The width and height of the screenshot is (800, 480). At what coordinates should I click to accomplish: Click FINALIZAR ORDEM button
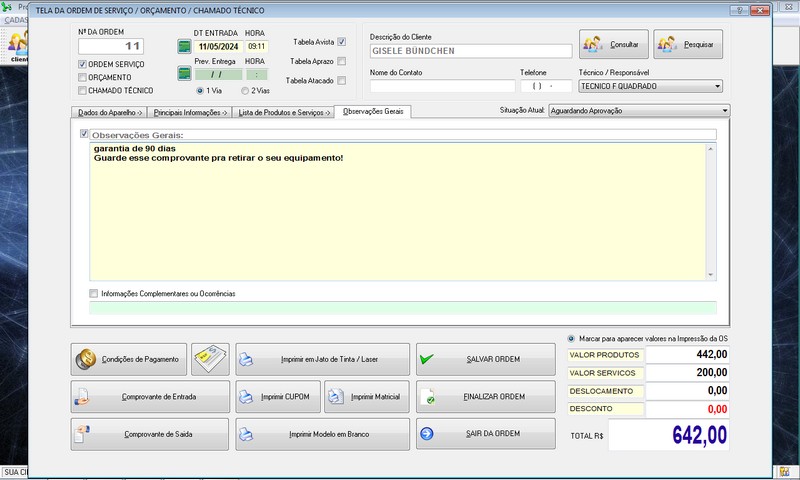(486, 397)
